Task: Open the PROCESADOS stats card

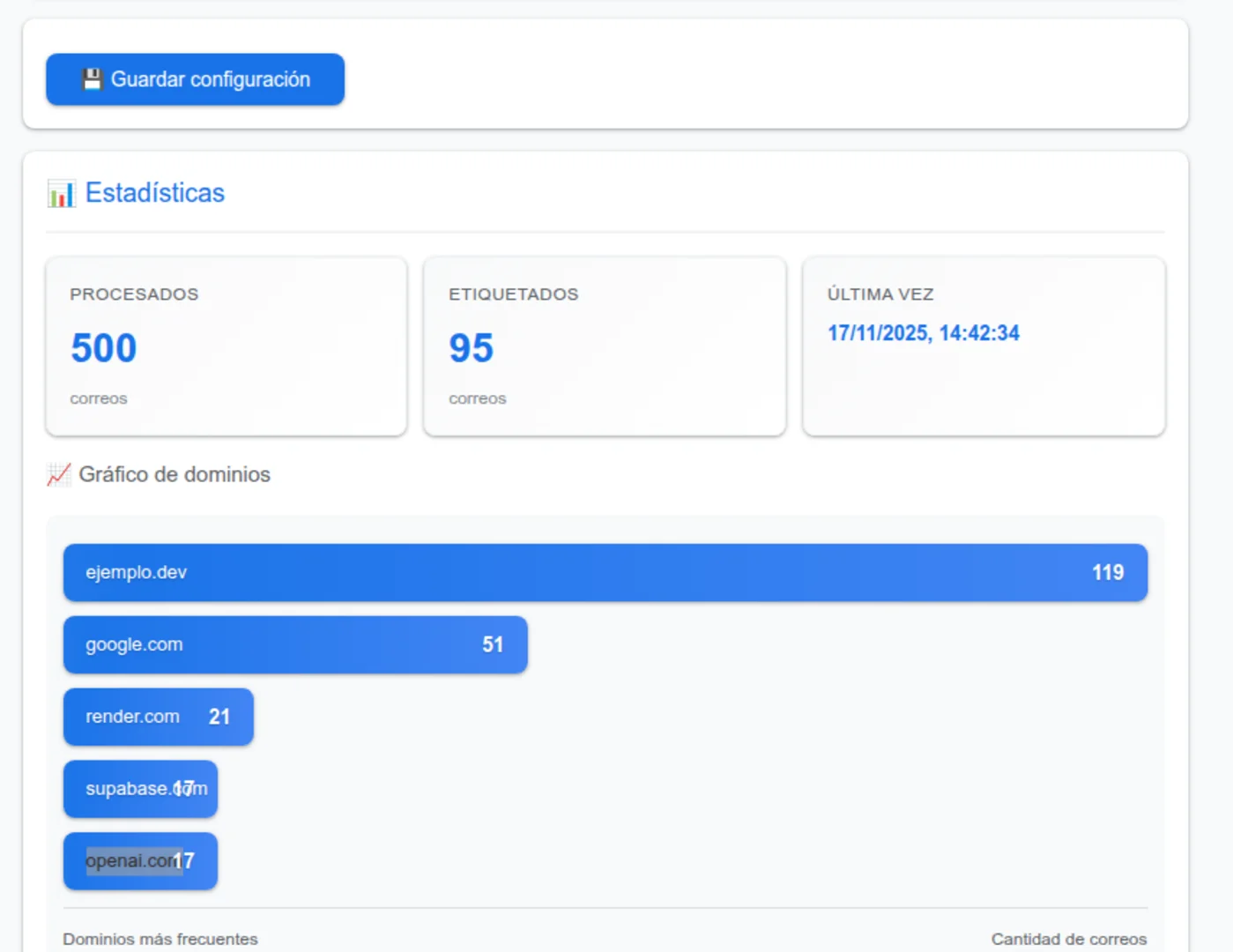Action: pos(227,346)
